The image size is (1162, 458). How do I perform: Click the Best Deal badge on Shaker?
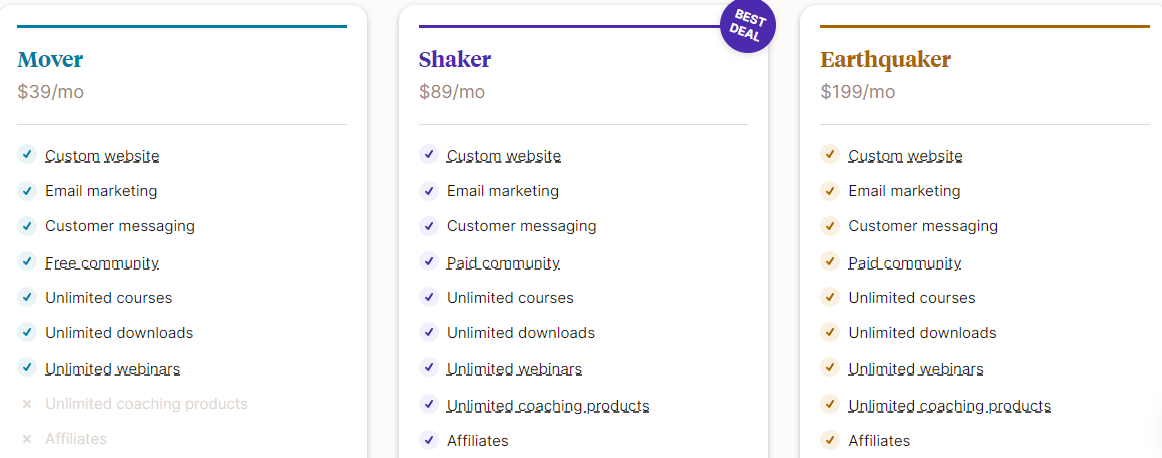click(747, 27)
